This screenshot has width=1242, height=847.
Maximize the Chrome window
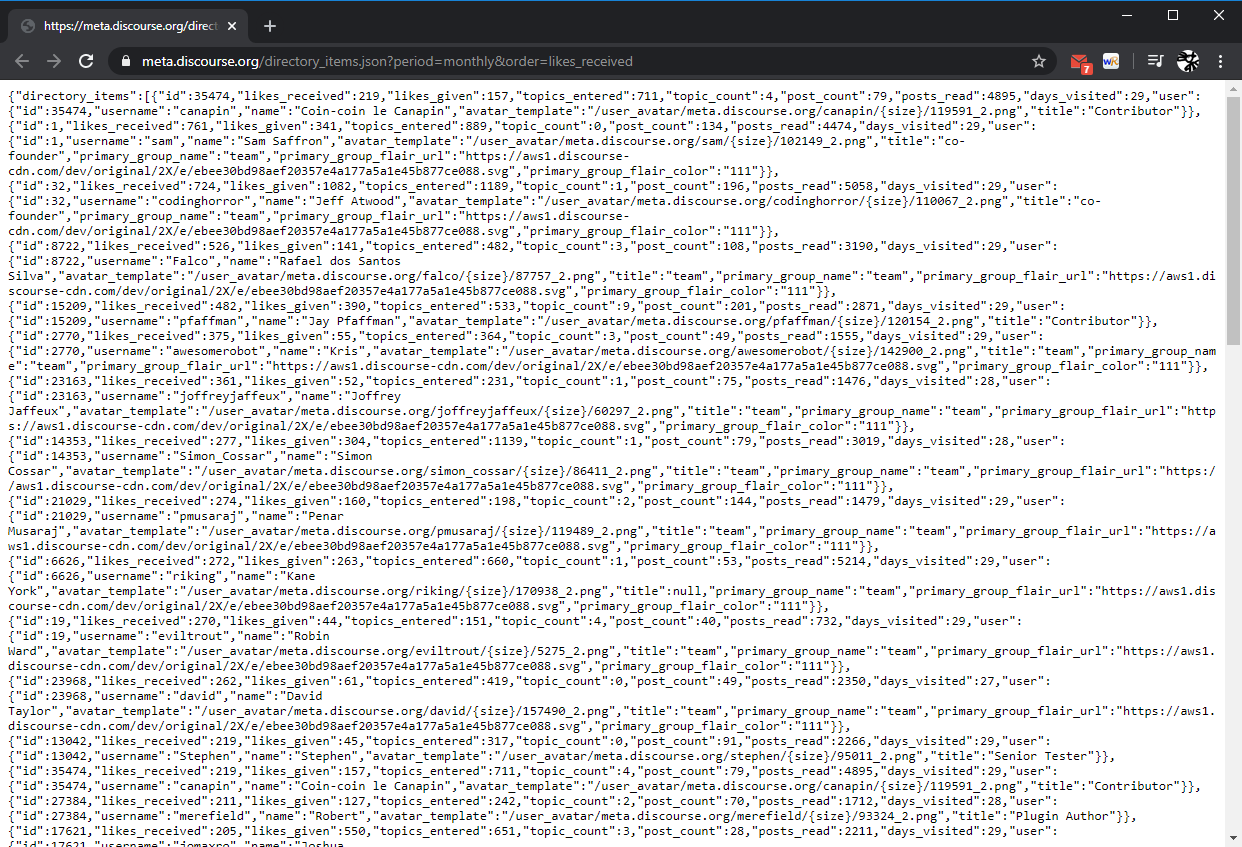[x=1173, y=15]
